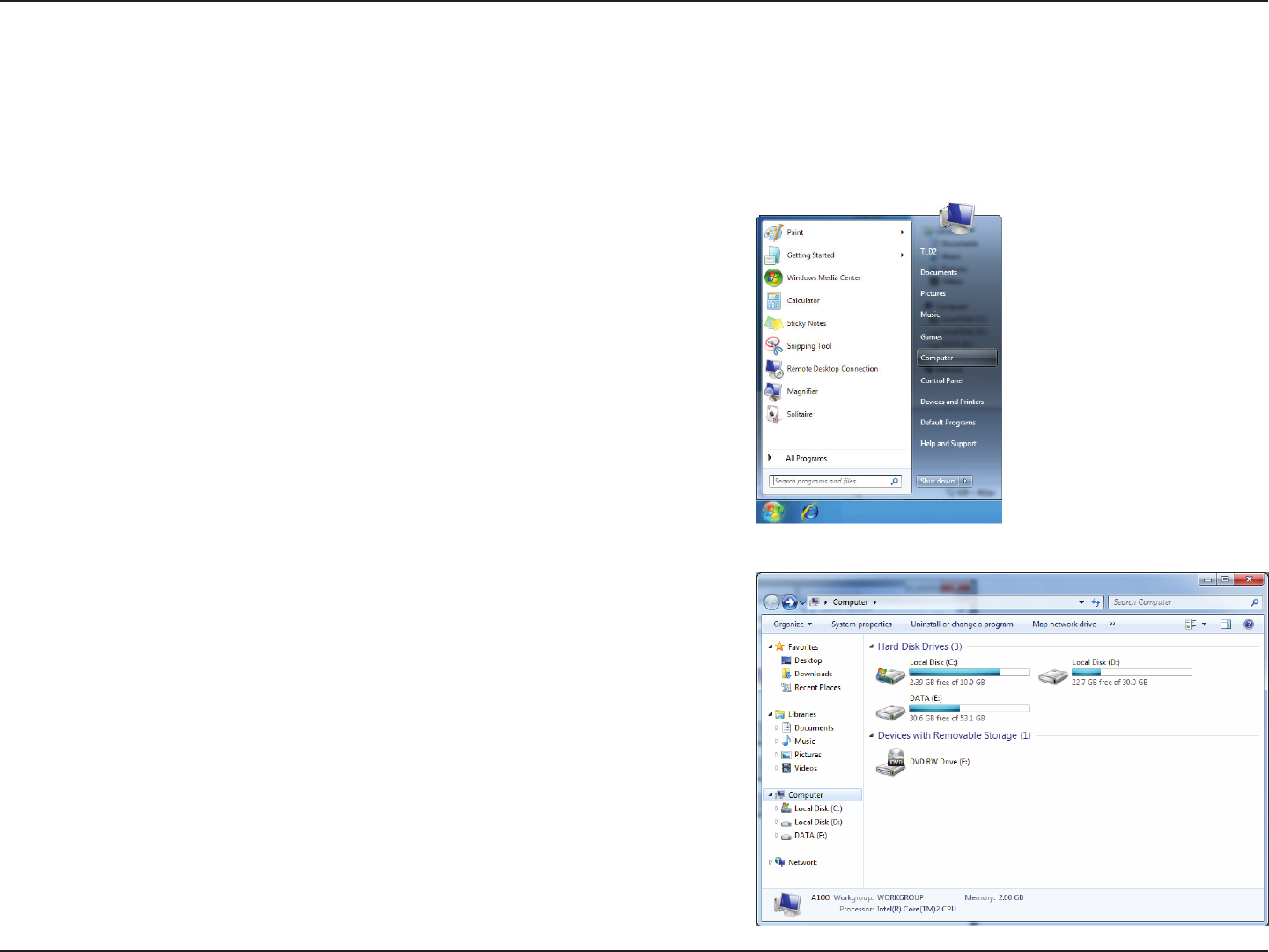Click the Windows Start orb
The image size is (1269, 952).
coord(773,512)
